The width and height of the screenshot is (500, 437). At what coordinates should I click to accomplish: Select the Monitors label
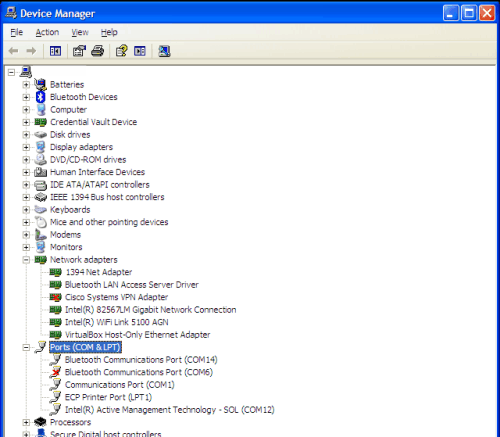(x=66, y=247)
